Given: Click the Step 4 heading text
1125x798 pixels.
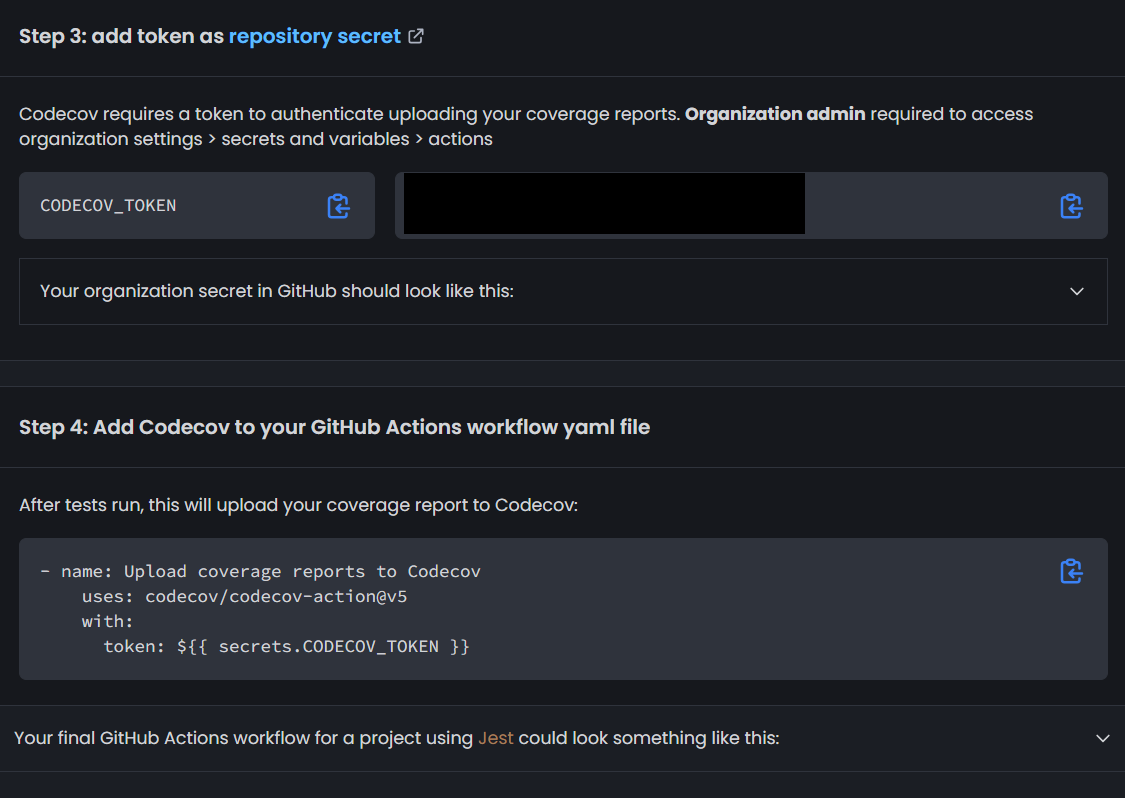Looking at the screenshot, I should click(334, 427).
